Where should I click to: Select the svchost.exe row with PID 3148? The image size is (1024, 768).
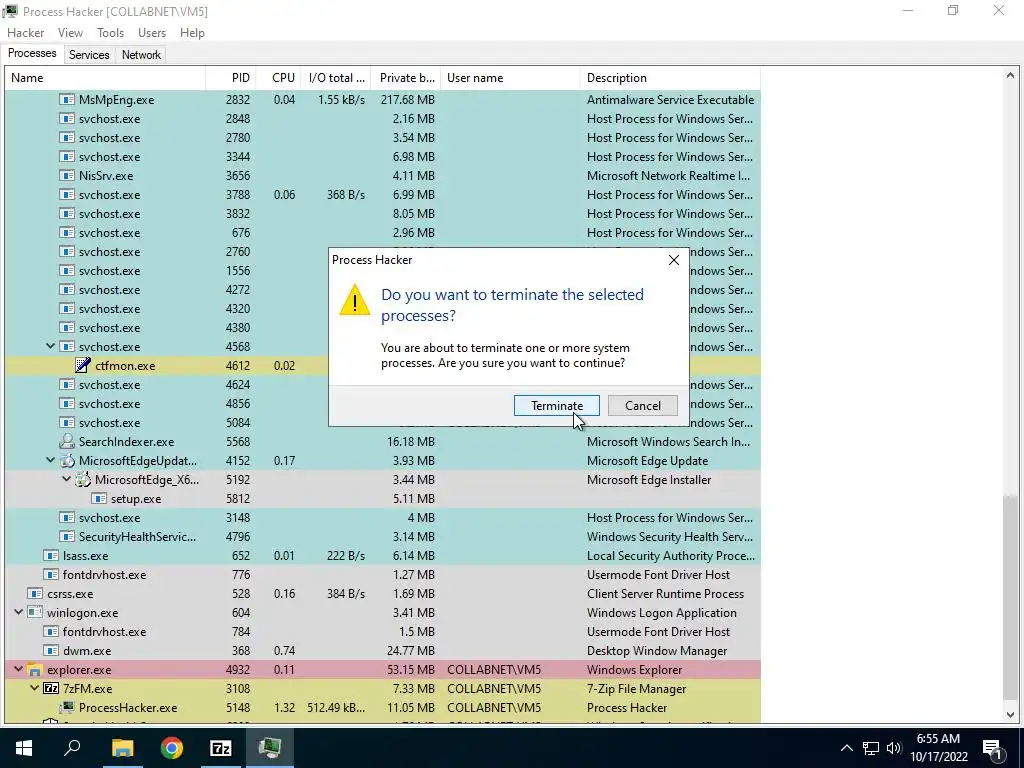tap(383, 518)
